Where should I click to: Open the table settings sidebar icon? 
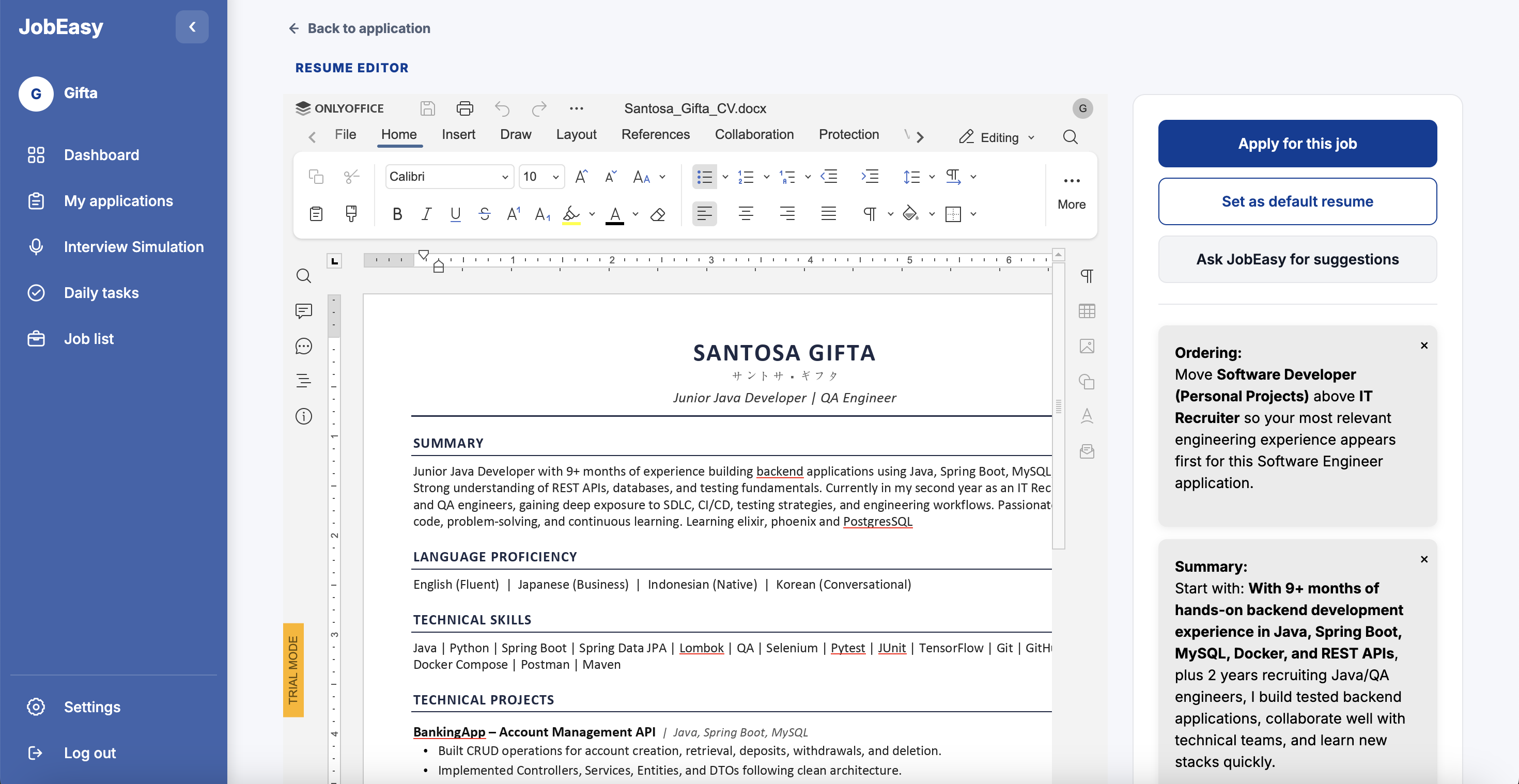(1087, 310)
